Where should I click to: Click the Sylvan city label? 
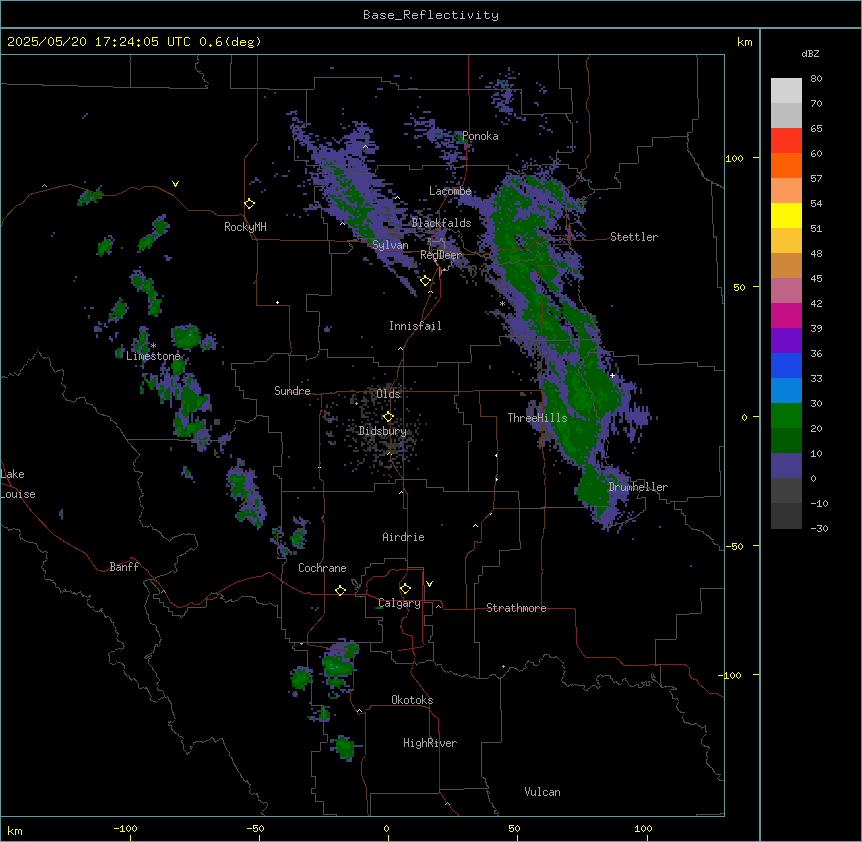point(390,245)
